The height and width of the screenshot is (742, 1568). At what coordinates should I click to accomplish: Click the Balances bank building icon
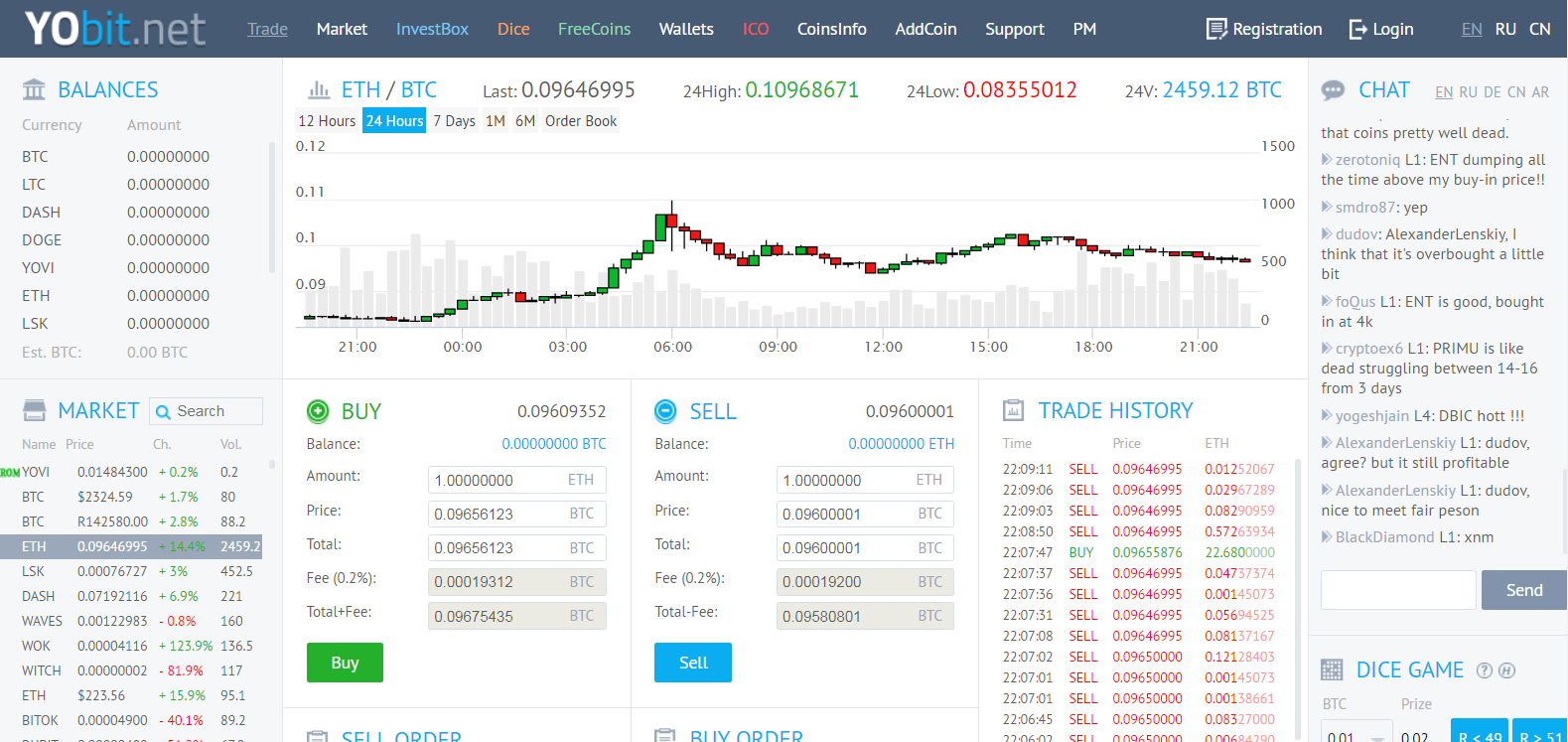coord(34,90)
